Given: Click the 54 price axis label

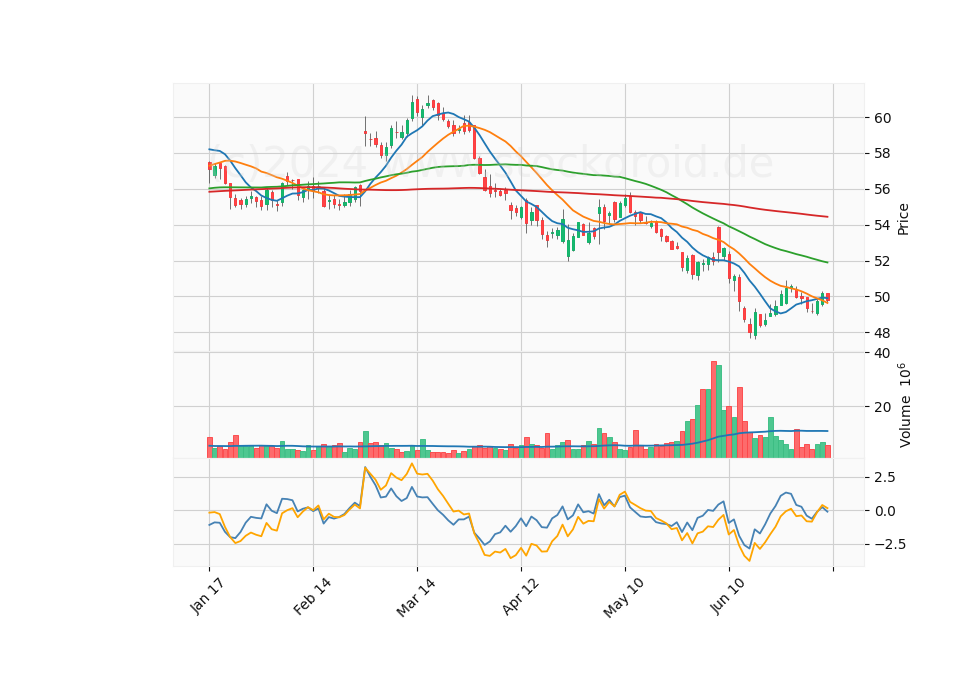Looking at the screenshot, I should tap(882, 225).
